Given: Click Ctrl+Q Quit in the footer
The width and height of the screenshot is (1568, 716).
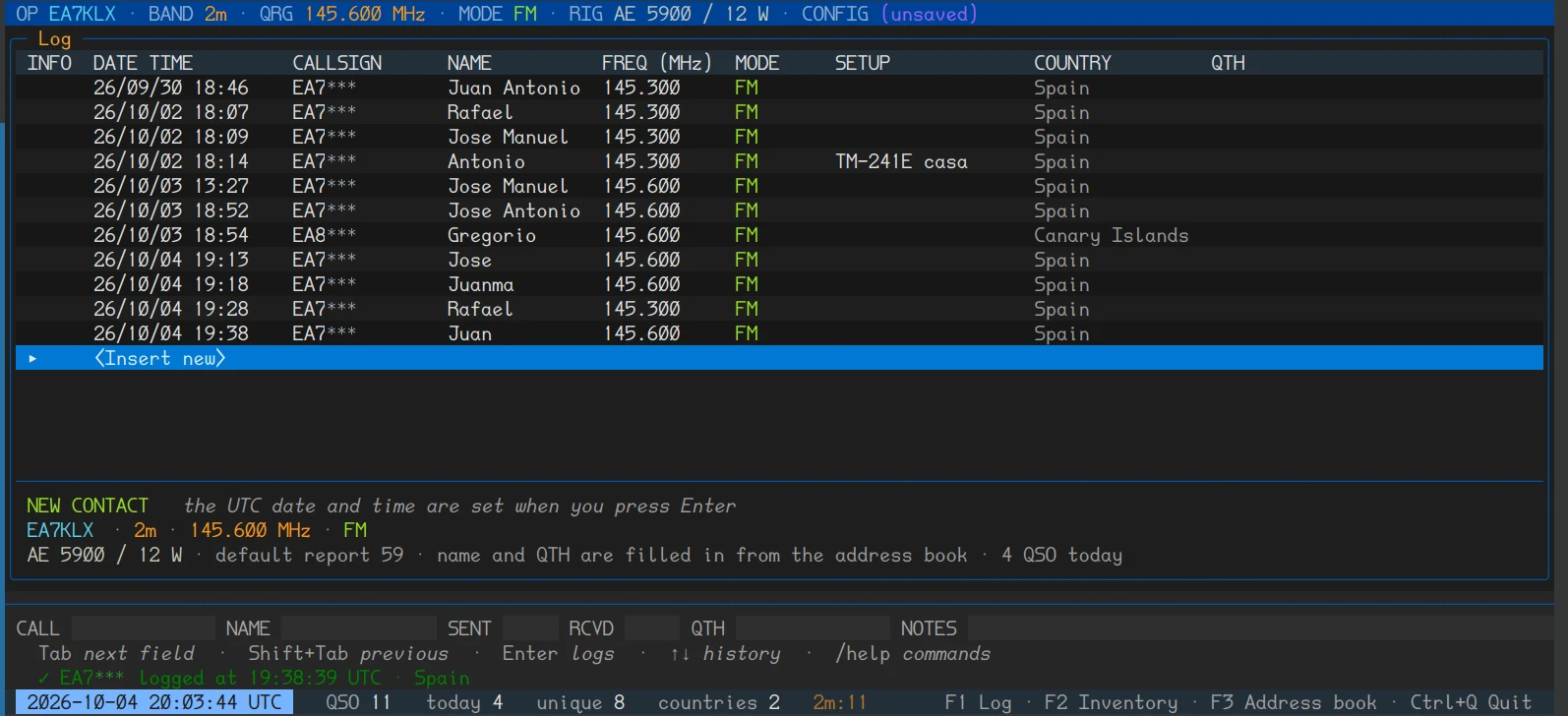Looking at the screenshot, I should (x=1471, y=702).
